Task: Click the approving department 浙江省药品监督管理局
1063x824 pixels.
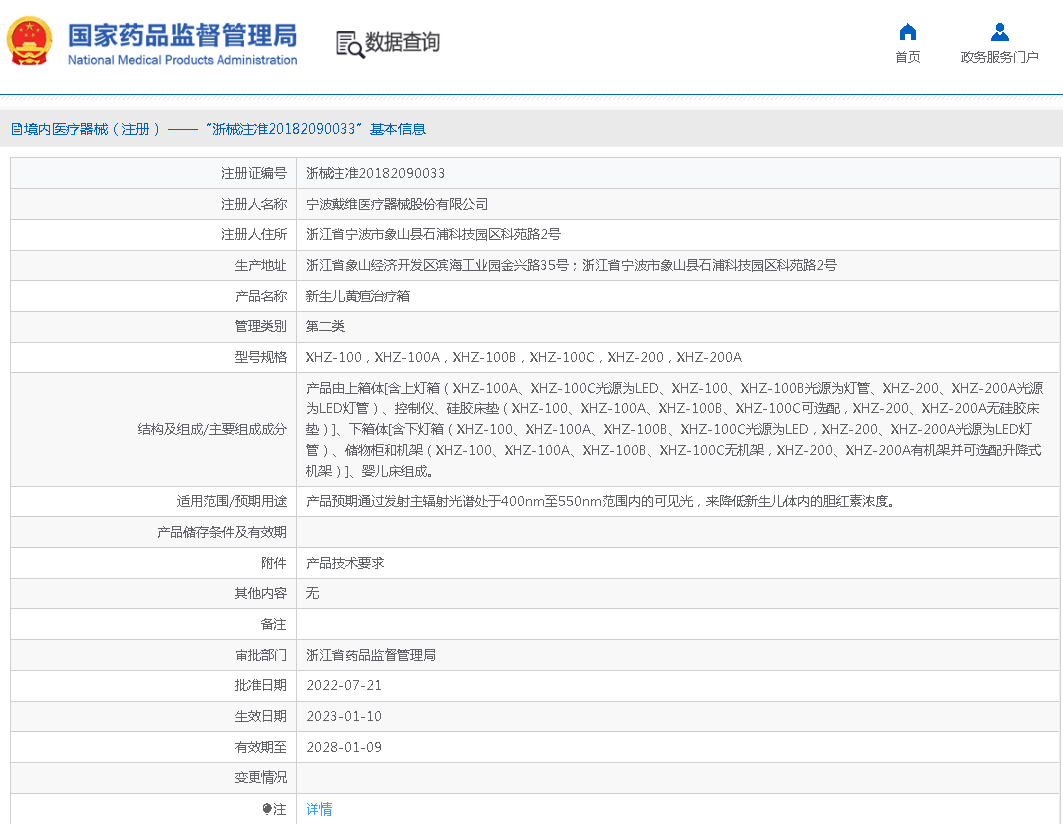Action: click(x=370, y=655)
